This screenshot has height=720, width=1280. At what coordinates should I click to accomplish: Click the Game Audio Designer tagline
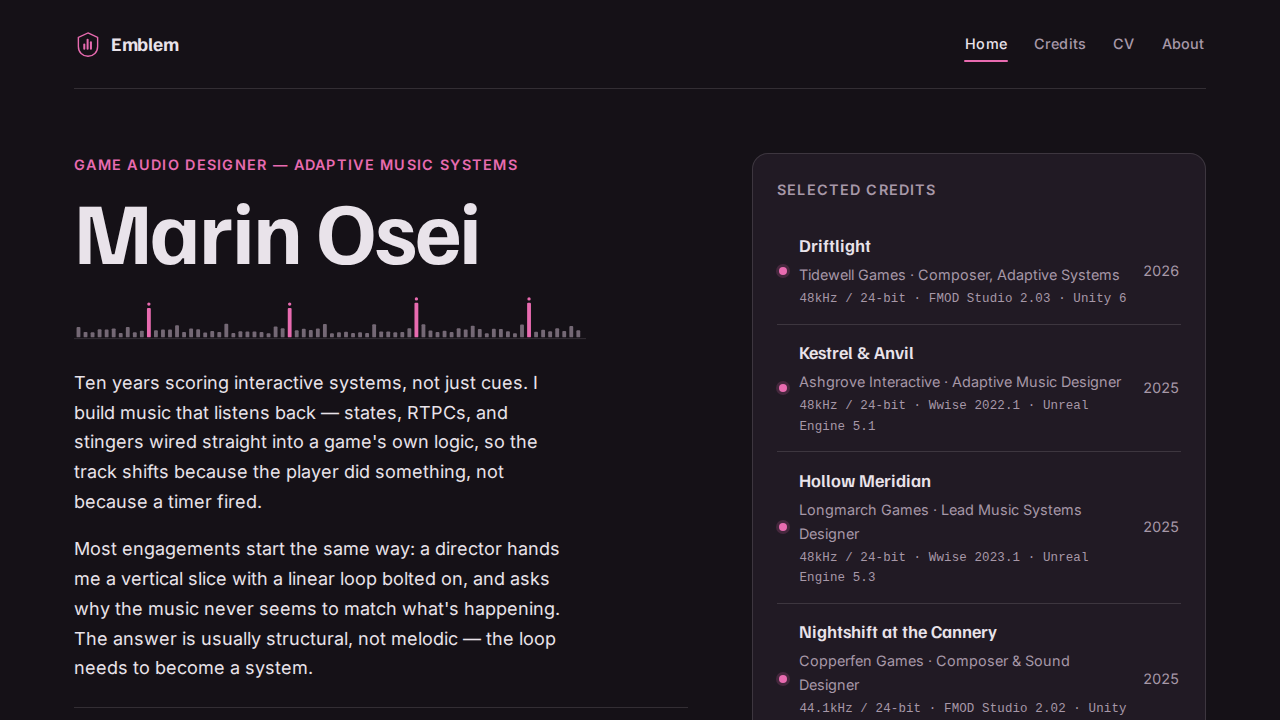(x=296, y=165)
